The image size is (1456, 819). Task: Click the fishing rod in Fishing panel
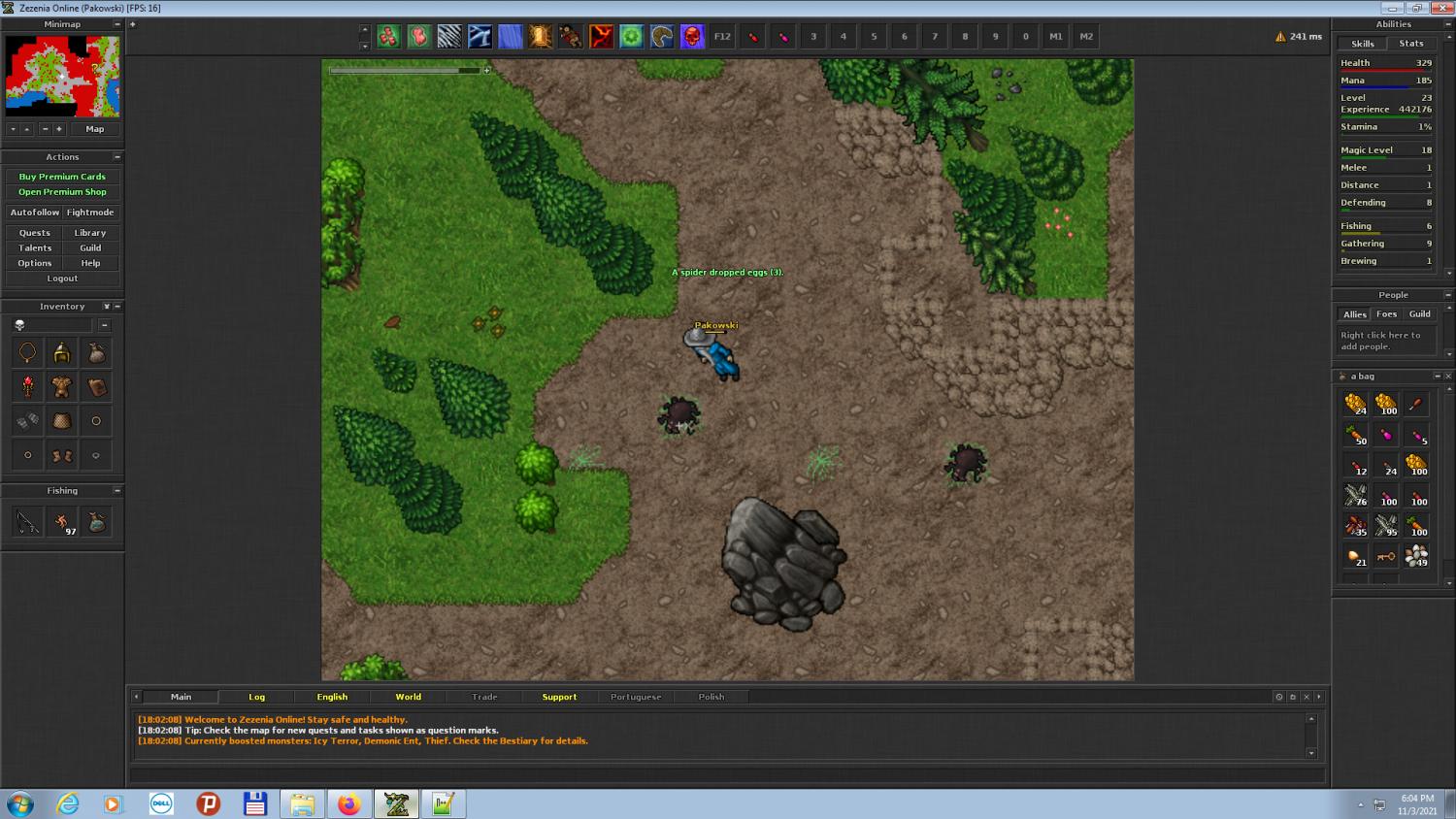(x=28, y=523)
